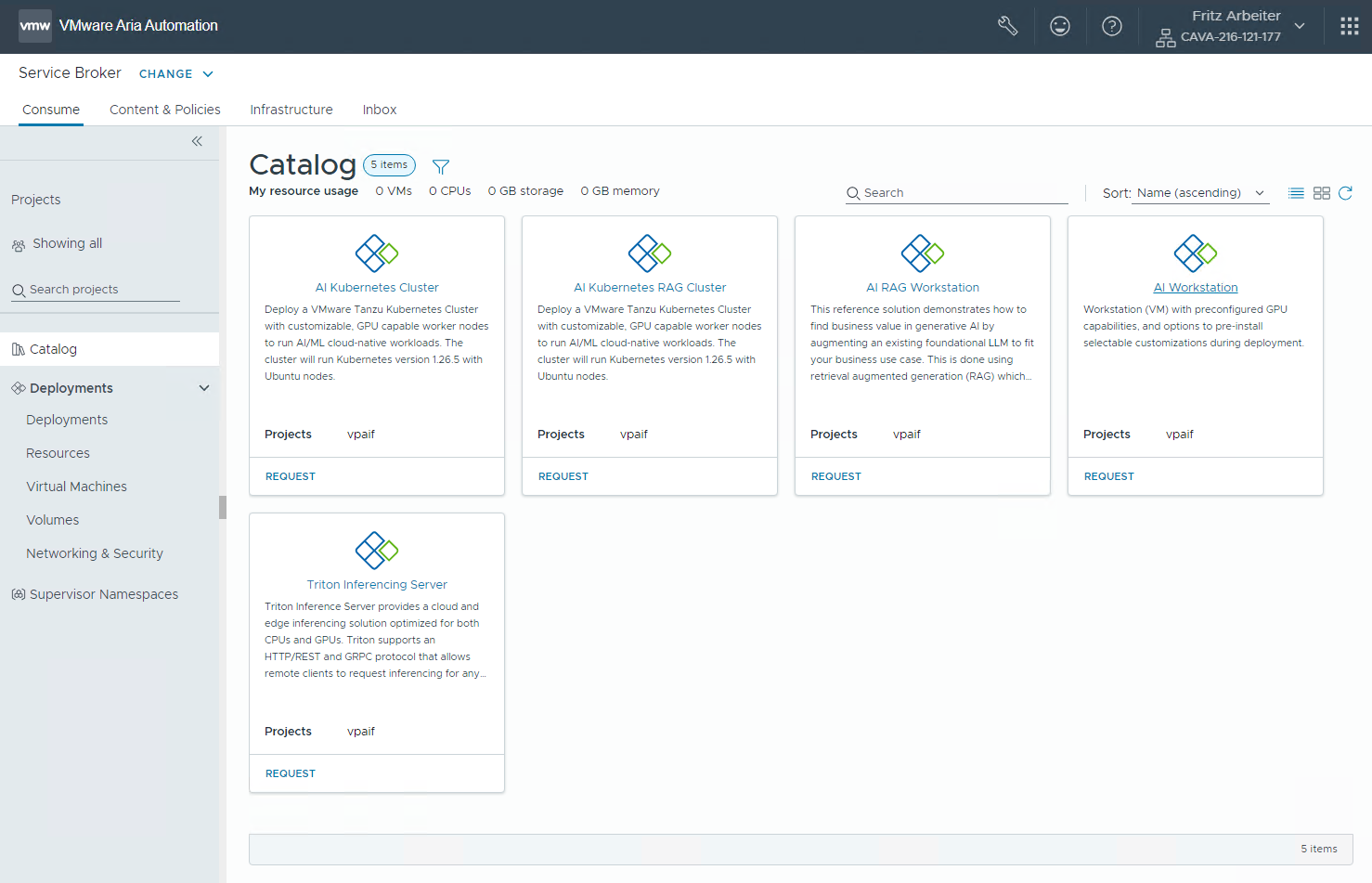
Task: Click the Triton Inferencing Server icon
Action: click(377, 550)
